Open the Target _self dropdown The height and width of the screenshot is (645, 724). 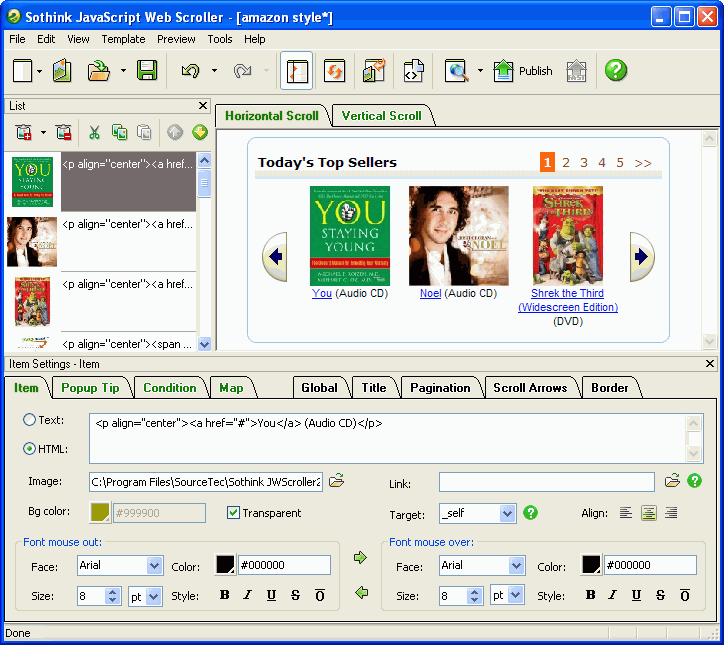(507, 513)
